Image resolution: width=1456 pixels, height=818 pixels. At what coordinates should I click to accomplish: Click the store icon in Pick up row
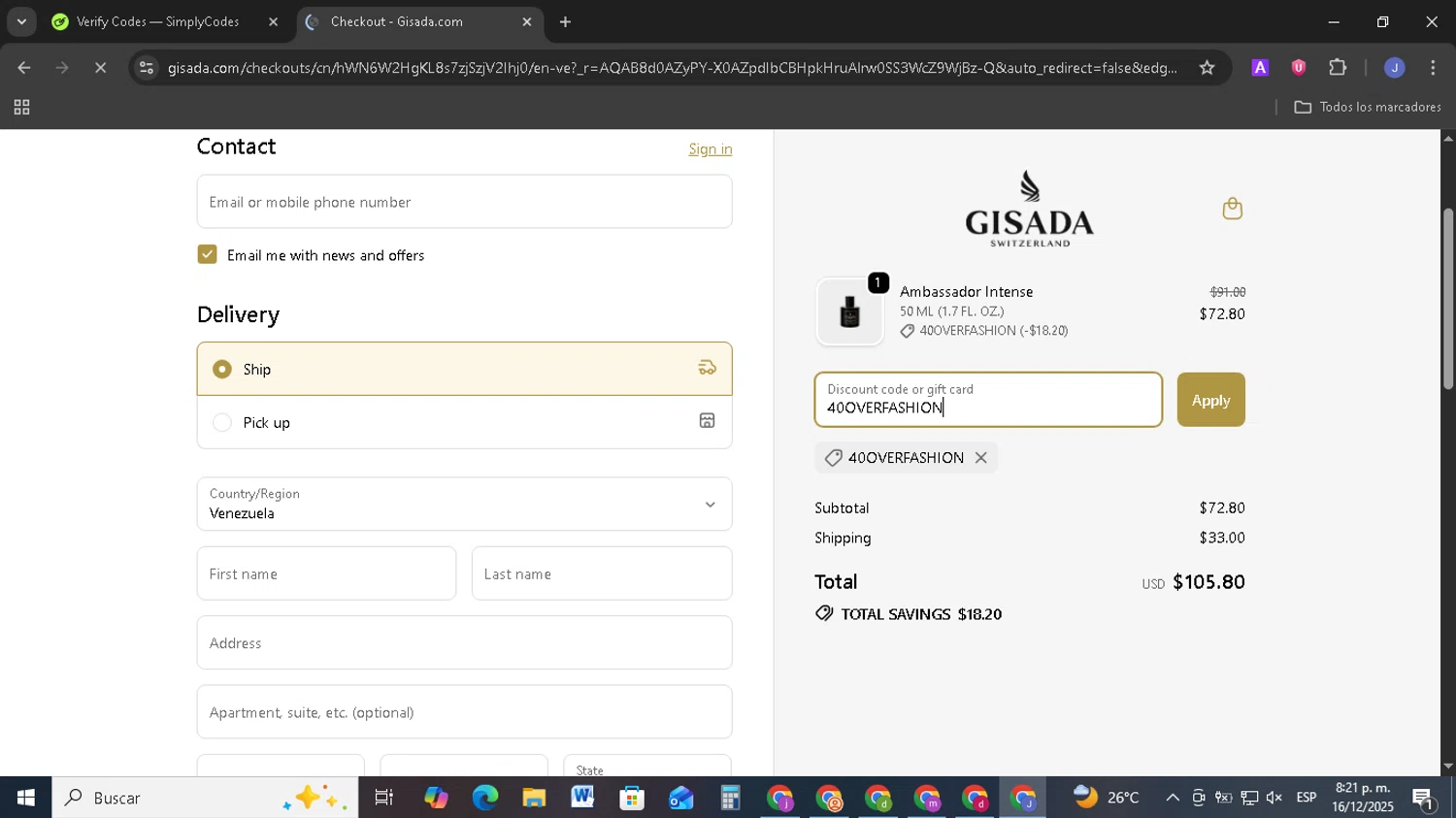pos(707,420)
